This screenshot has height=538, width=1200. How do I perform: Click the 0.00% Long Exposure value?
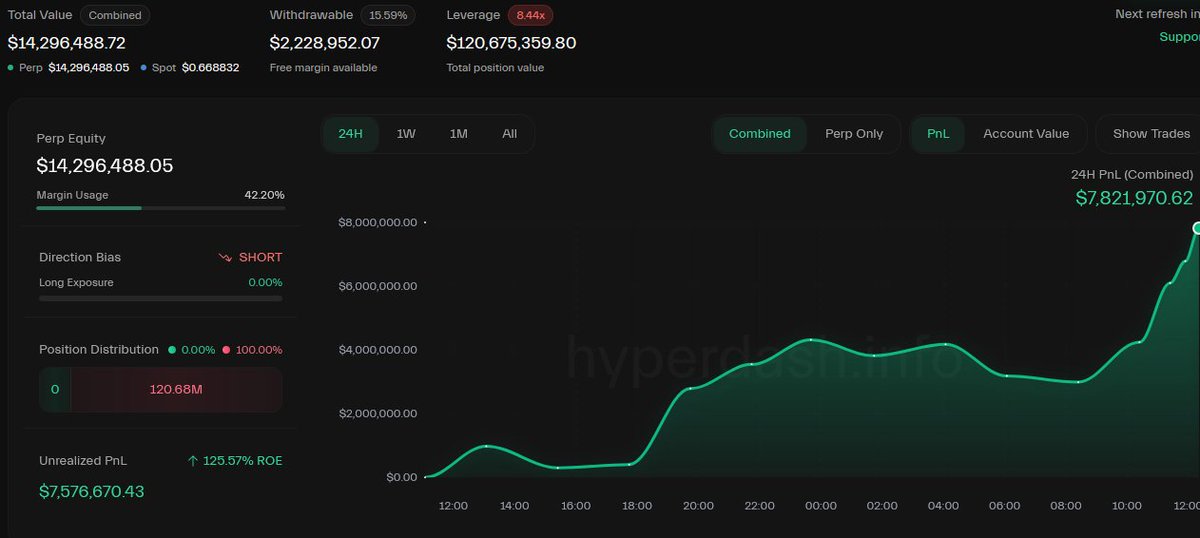265,283
